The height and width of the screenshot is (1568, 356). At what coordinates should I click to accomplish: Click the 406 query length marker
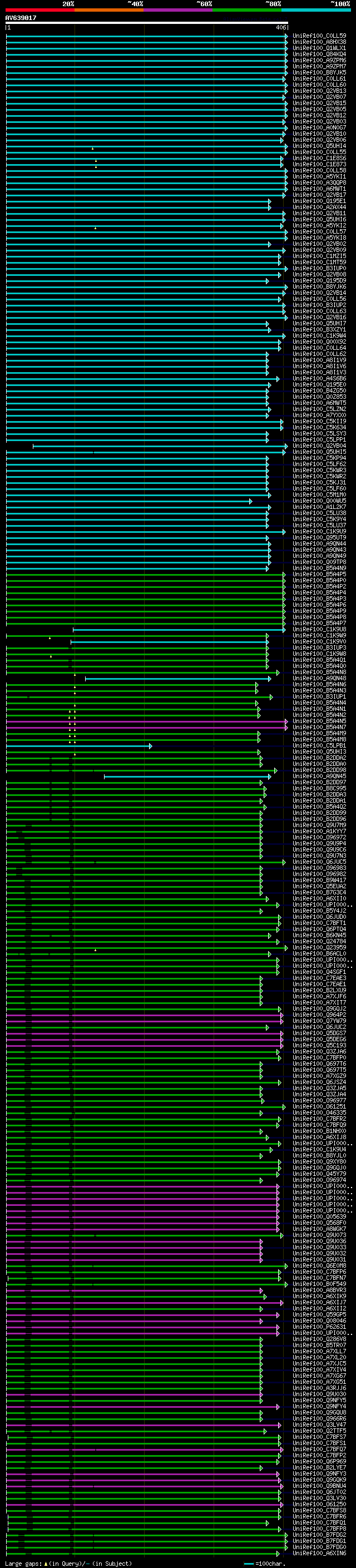pyautogui.click(x=280, y=27)
